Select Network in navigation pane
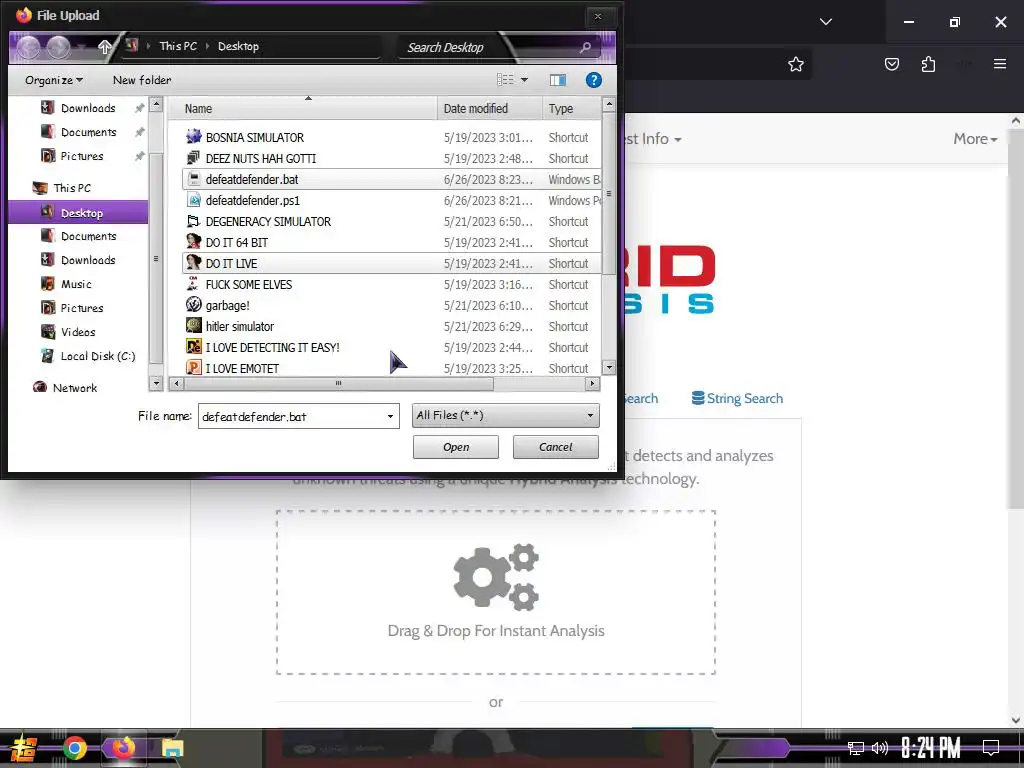The width and height of the screenshot is (1024, 768). click(74, 388)
